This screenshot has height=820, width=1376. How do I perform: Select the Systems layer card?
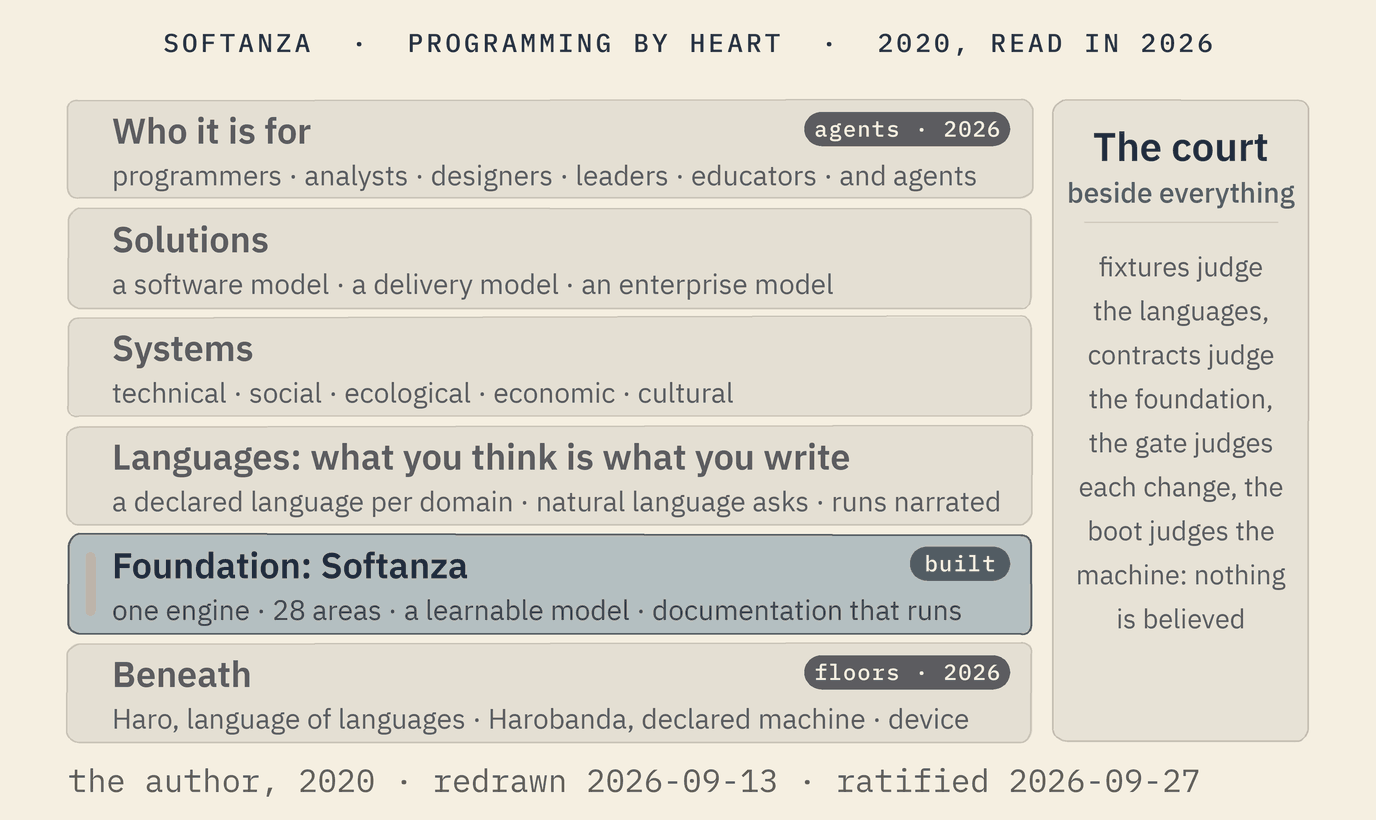click(x=550, y=366)
